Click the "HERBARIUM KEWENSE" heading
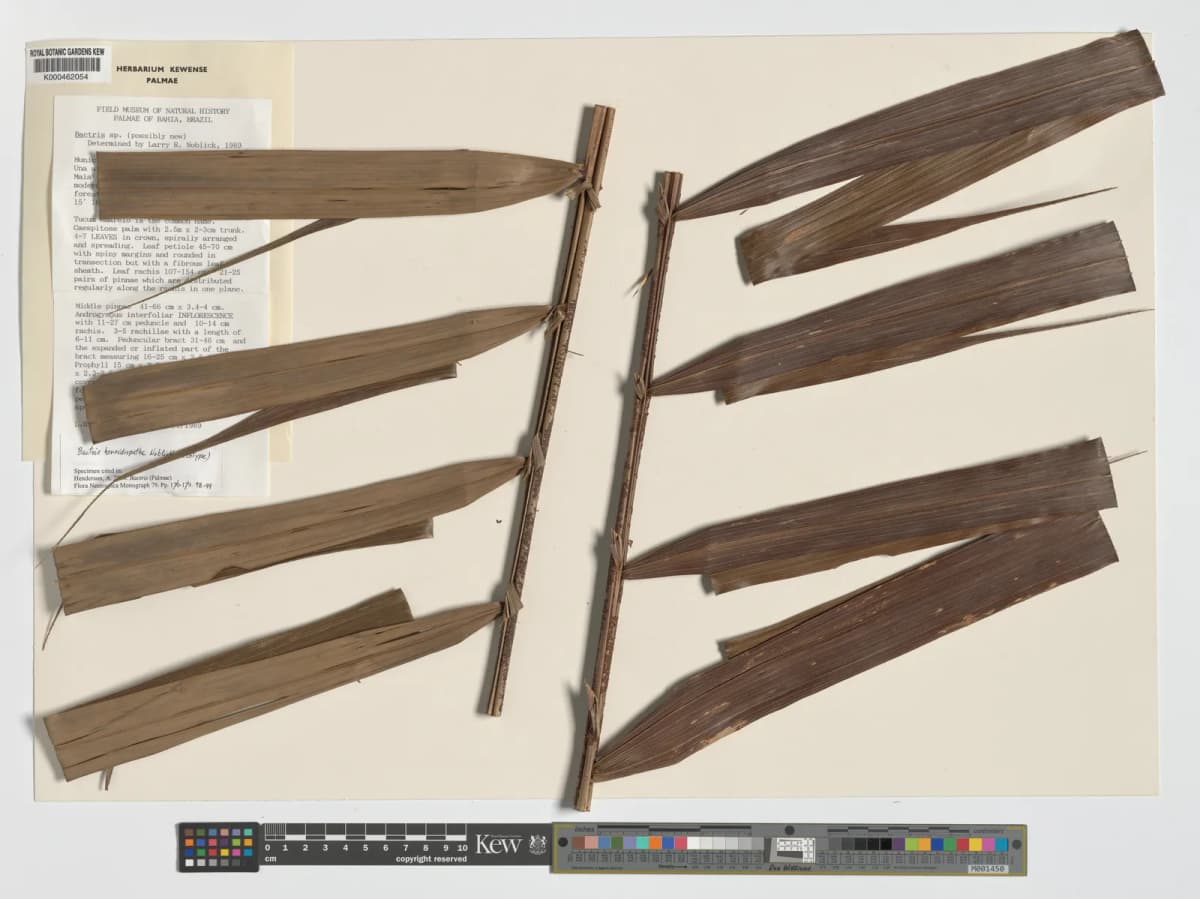This screenshot has height=899, width=1200. tap(162, 70)
